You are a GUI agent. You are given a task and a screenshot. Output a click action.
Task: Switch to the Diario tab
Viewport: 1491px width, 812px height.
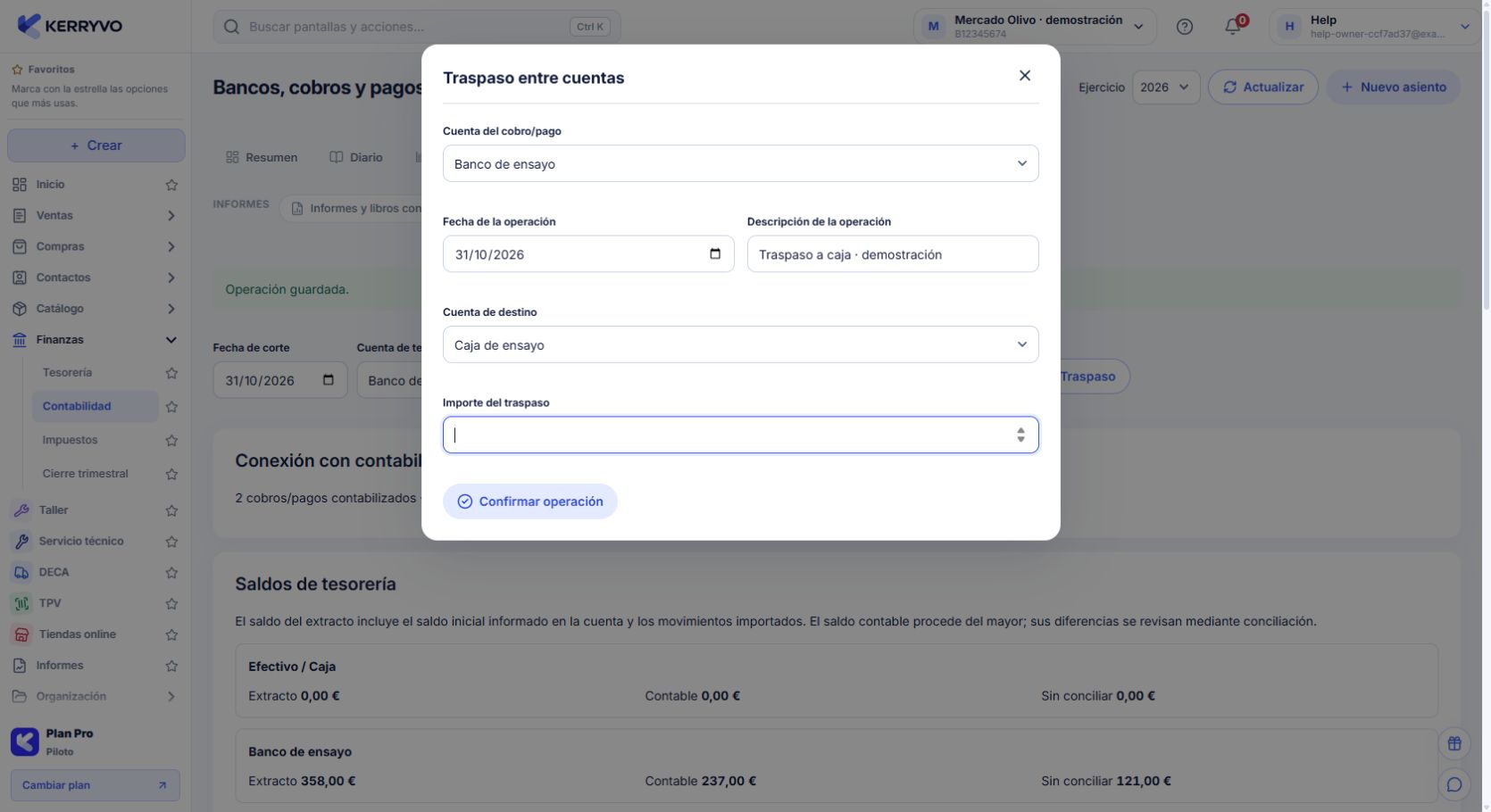tap(356, 157)
